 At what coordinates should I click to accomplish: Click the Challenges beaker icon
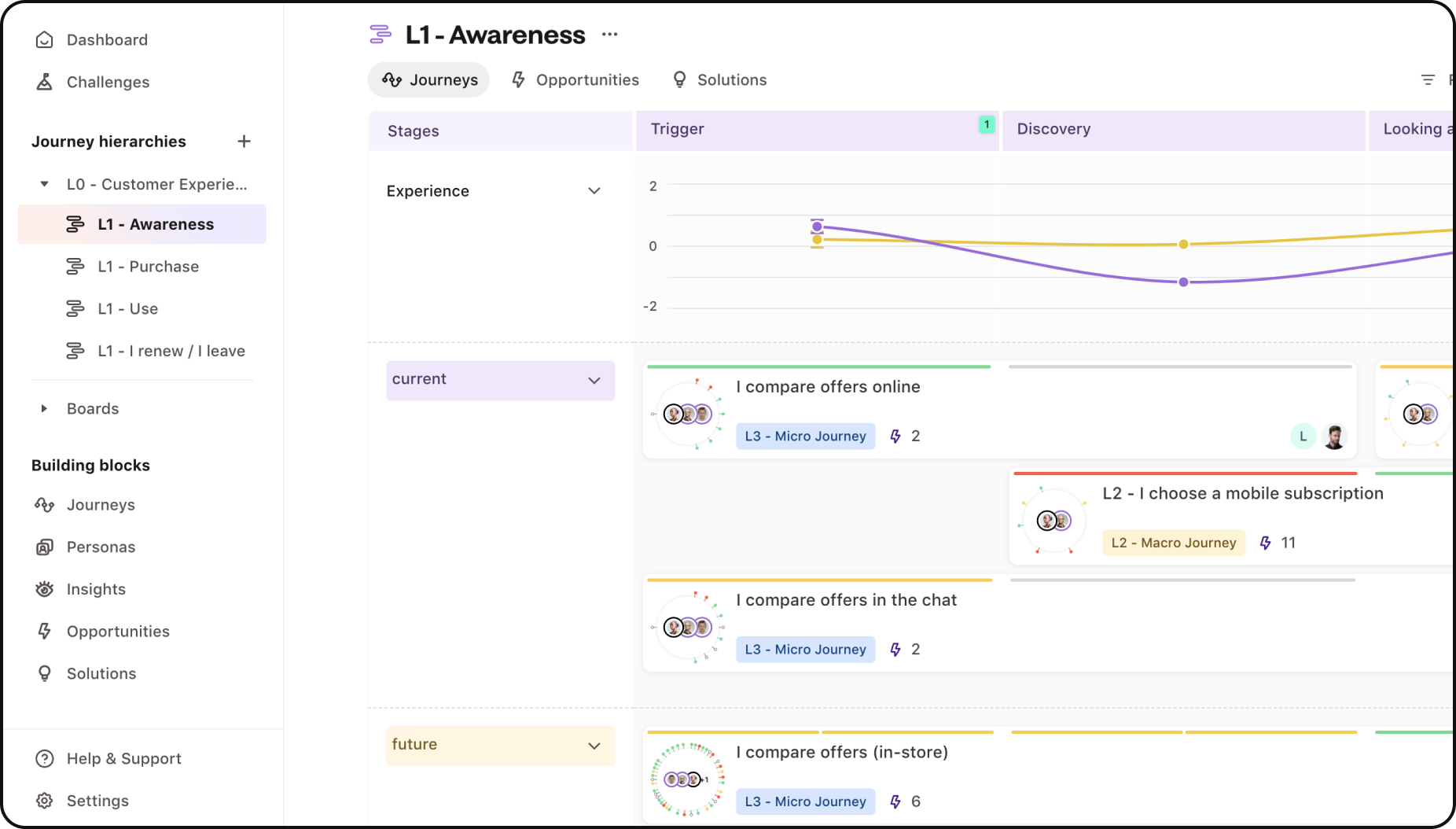[x=45, y=82]
